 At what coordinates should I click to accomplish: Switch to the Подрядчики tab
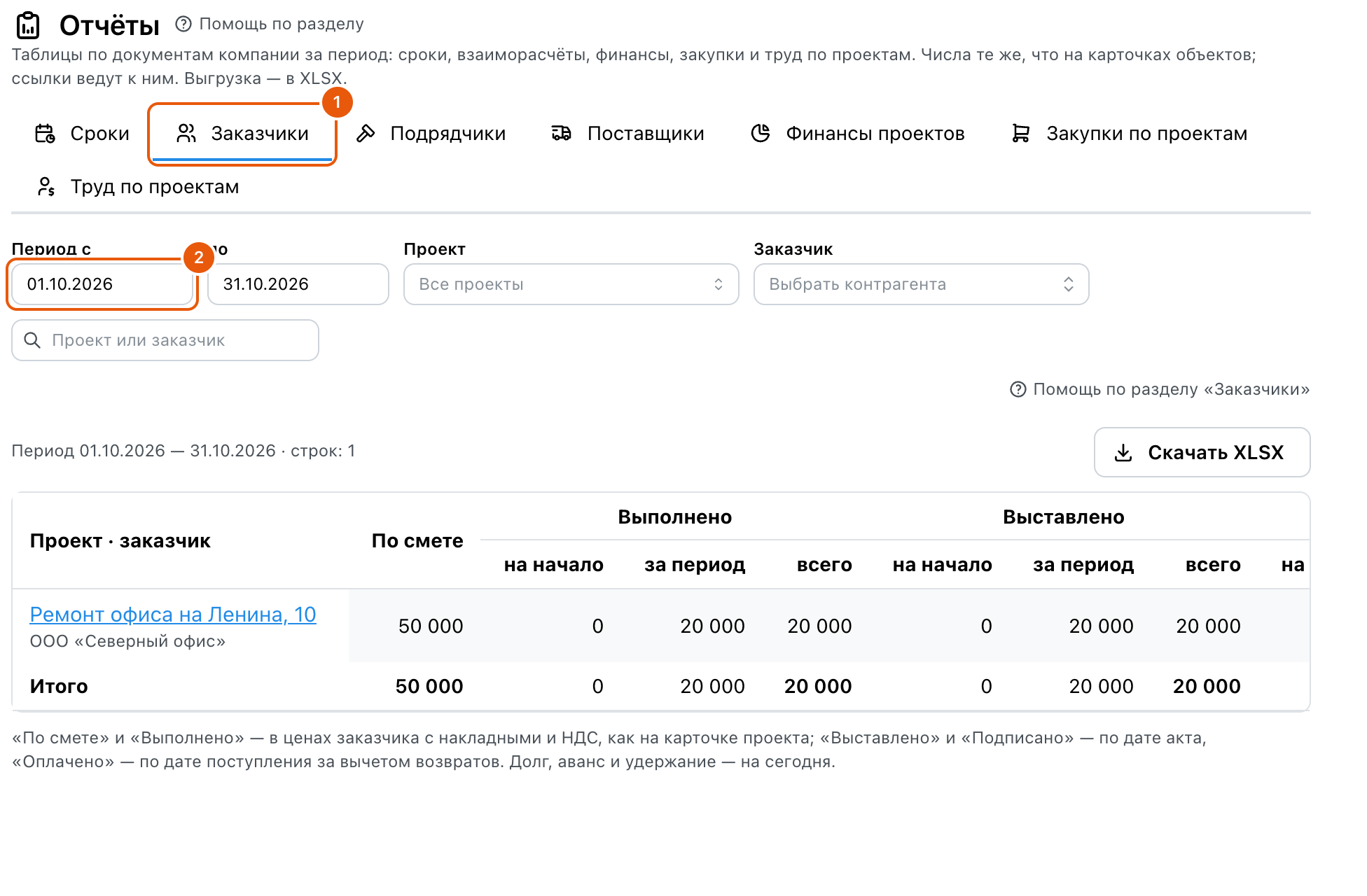pos(431,133)
